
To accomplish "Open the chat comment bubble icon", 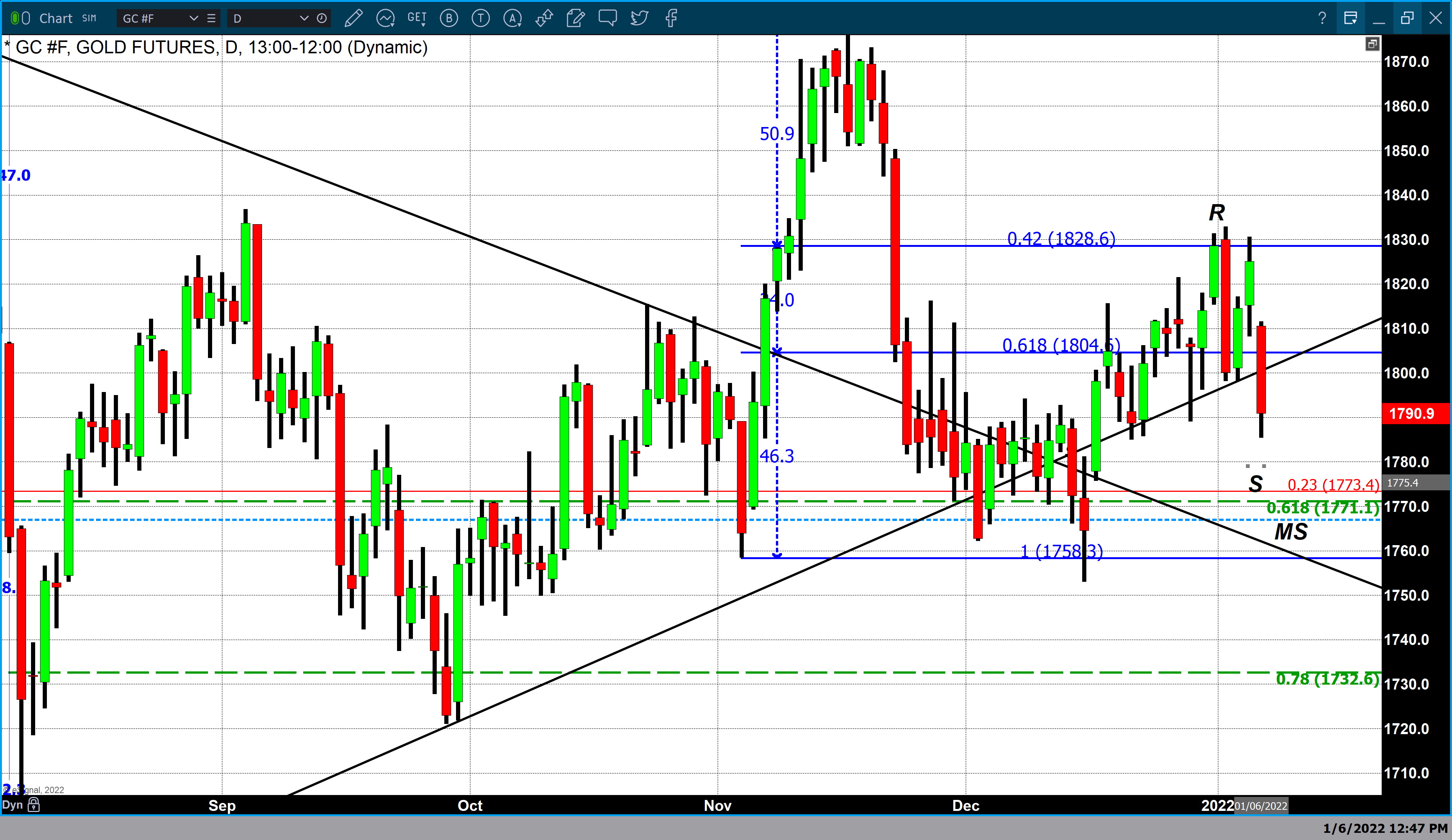I will pos(607,19).
